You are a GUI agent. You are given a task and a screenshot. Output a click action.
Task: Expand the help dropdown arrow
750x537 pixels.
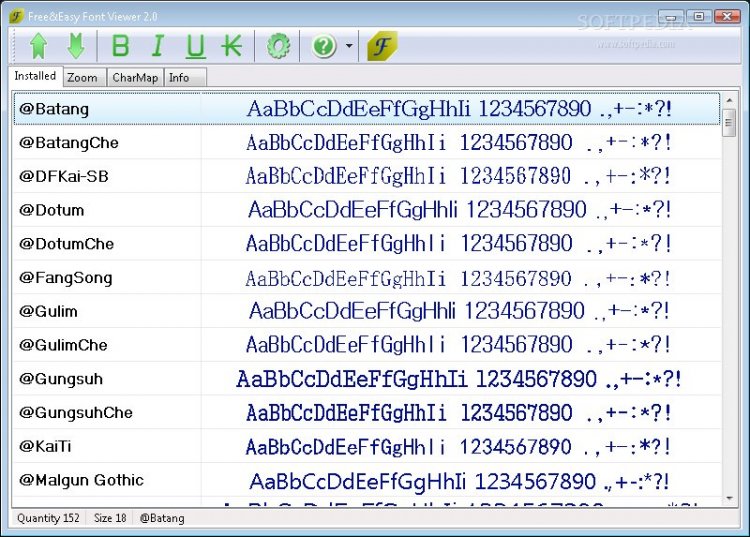coord(349,46)
